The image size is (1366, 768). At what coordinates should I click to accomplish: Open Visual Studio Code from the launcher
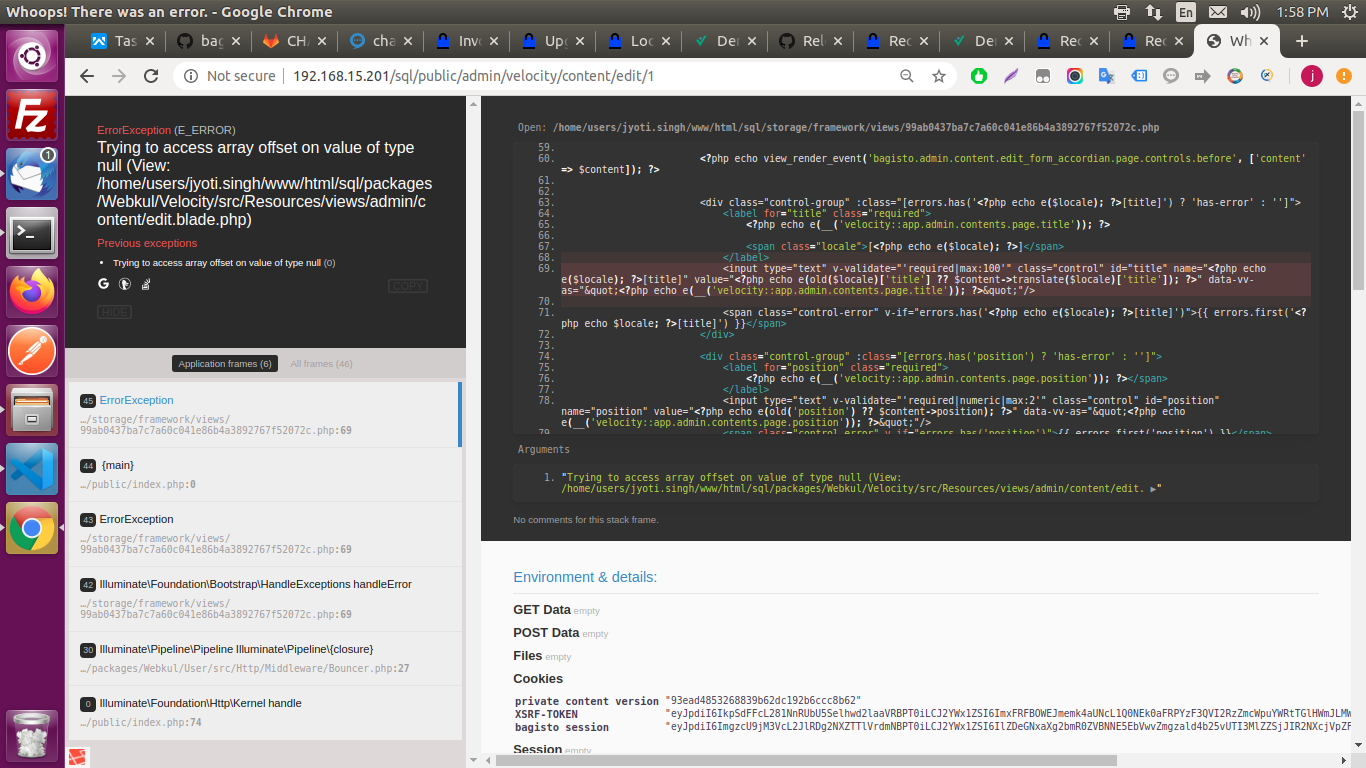point(32,468)
